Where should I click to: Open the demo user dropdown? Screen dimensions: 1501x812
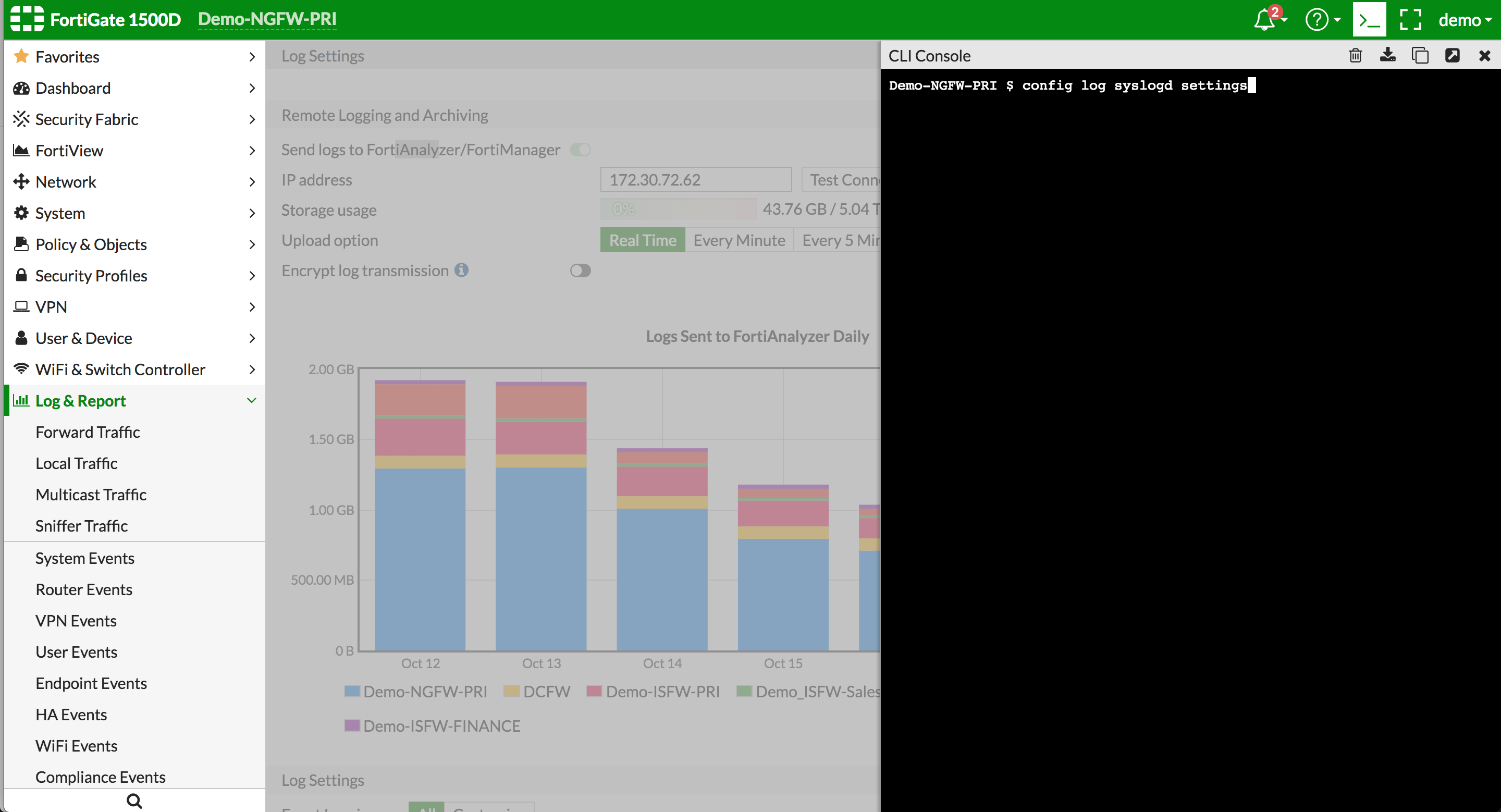pyautogui.click(x=1465, y=20)
